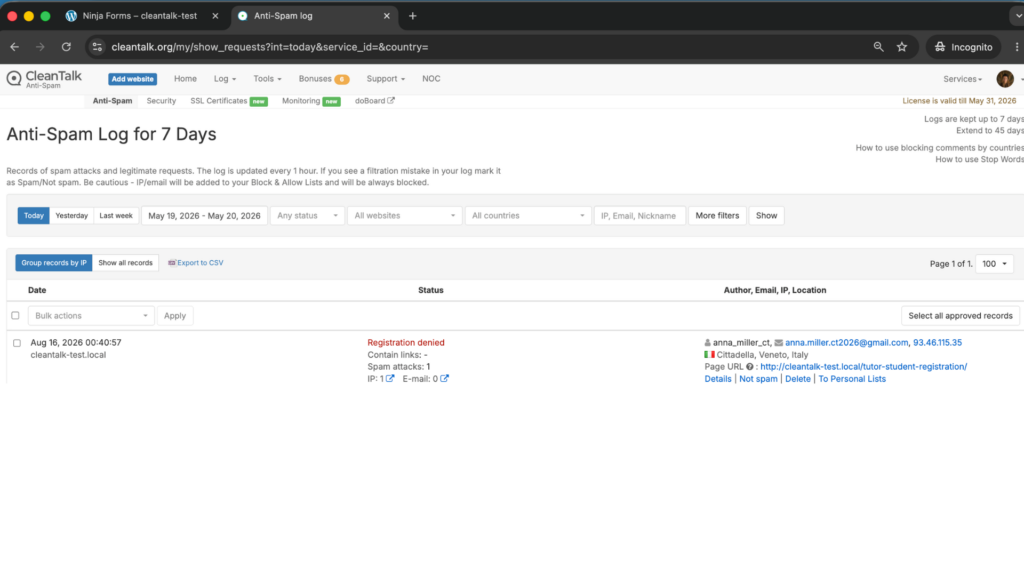Open new browser tab with plus icon

coord(412,16)
